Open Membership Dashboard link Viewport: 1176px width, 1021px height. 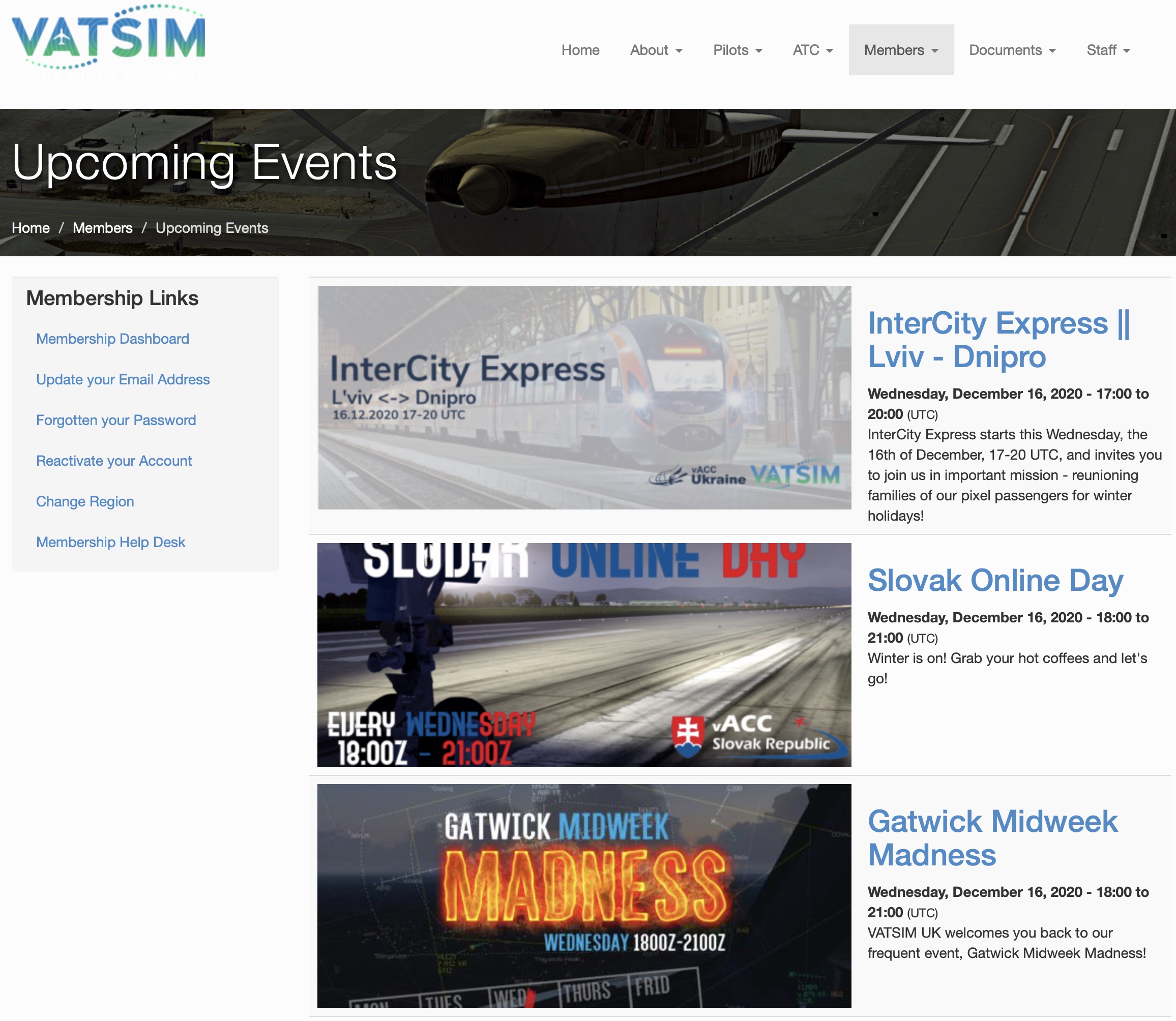tap(112, 339)
